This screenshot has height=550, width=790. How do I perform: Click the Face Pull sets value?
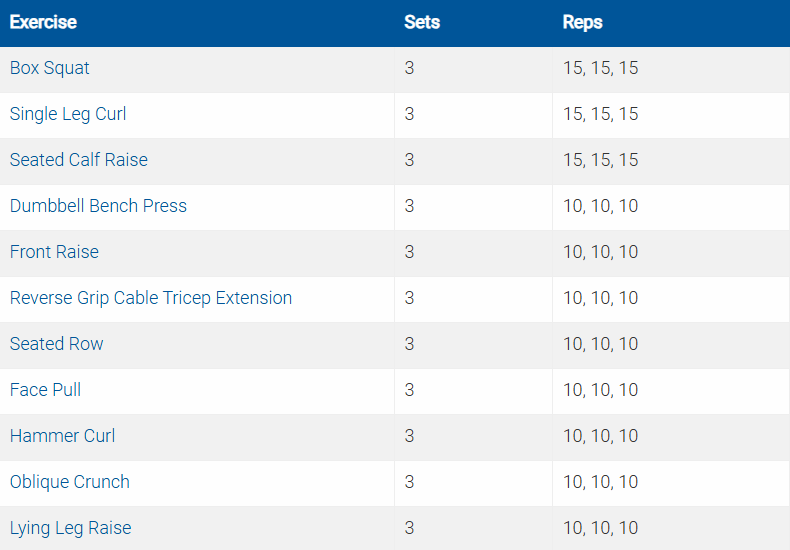click(409, 390)
